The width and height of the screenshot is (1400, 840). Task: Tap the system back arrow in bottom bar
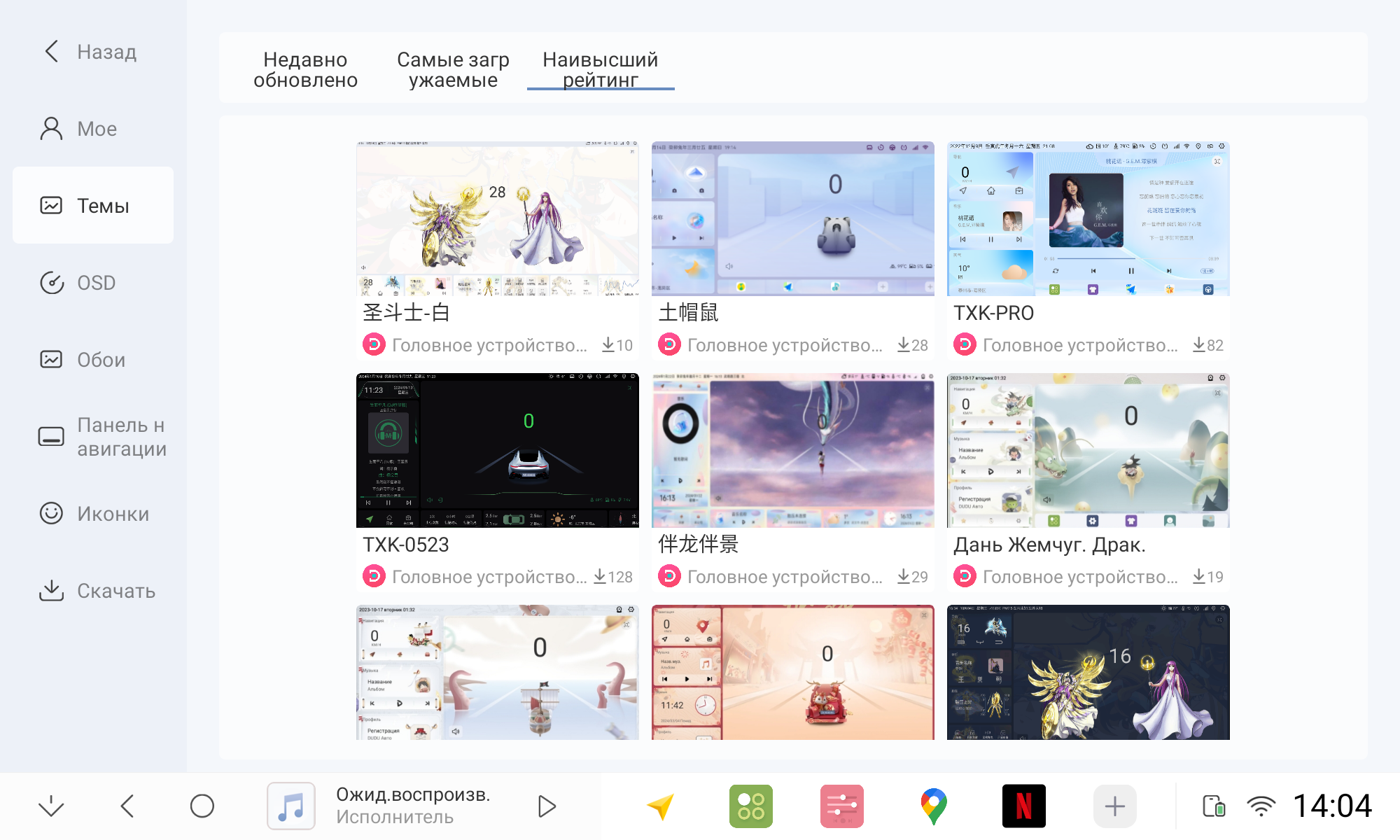click(x=127, y=806)
